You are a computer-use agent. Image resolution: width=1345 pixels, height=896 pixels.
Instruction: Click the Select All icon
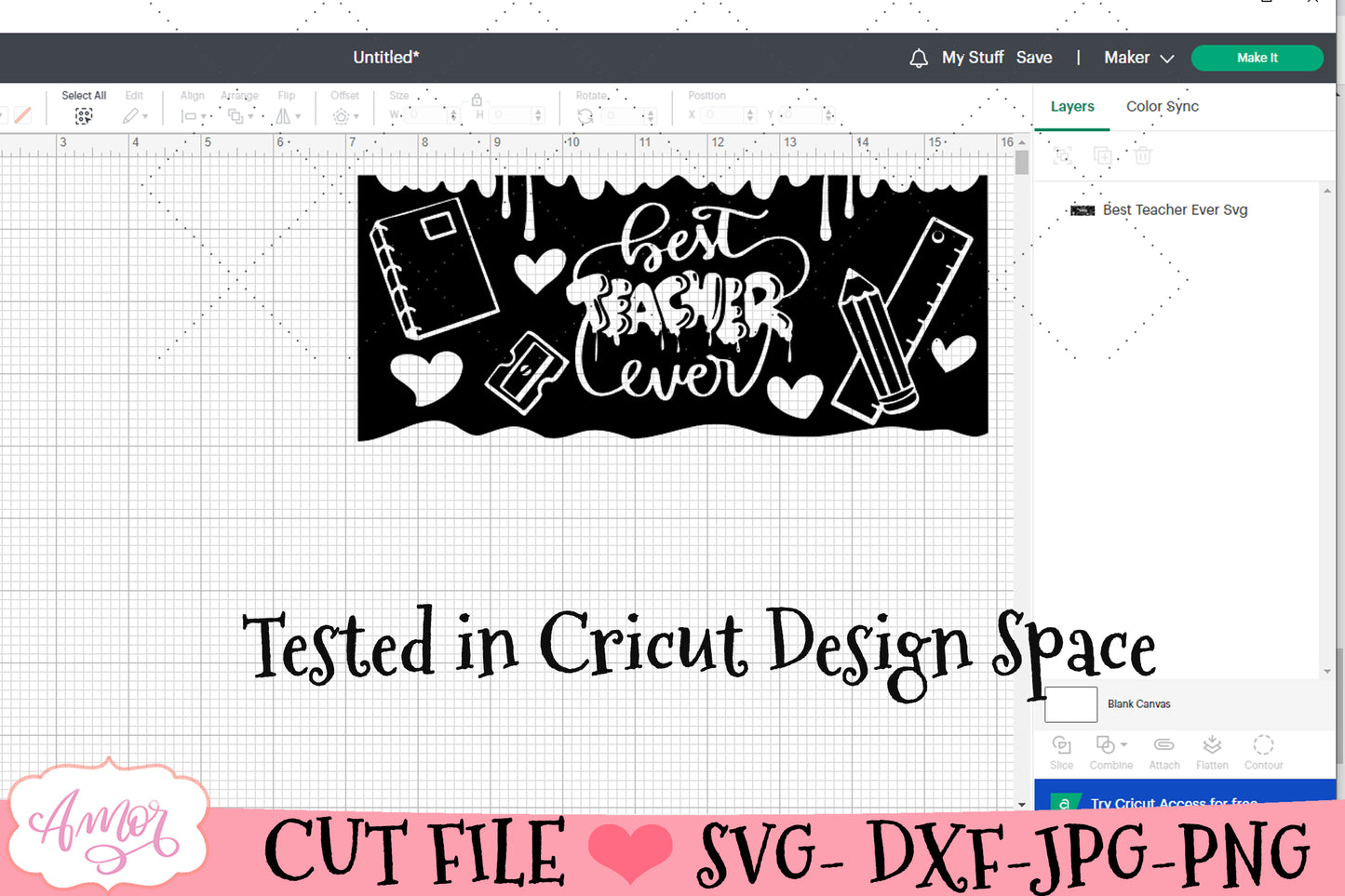84,116
